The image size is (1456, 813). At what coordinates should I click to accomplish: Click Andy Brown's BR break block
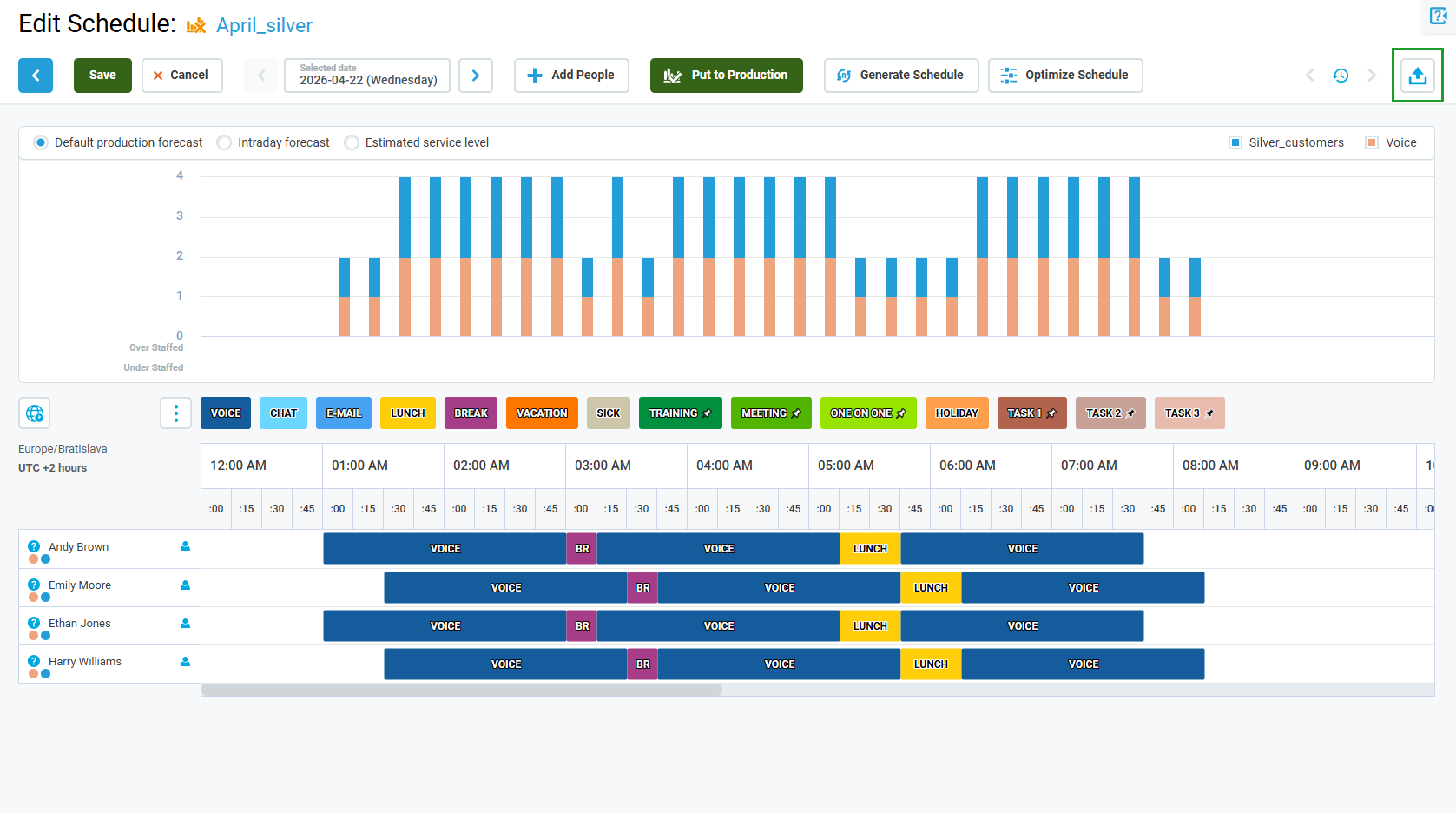[582, 549]
